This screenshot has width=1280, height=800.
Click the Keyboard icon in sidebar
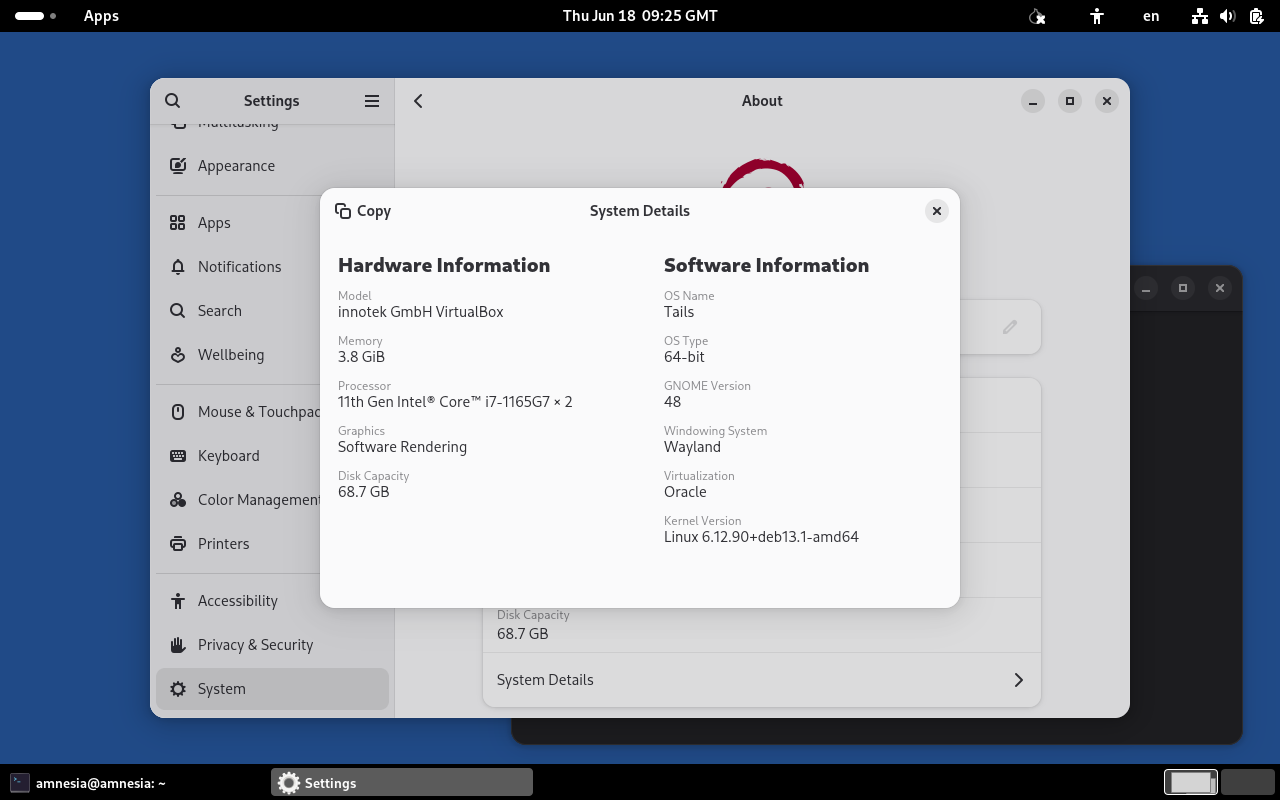coord(178,456)
